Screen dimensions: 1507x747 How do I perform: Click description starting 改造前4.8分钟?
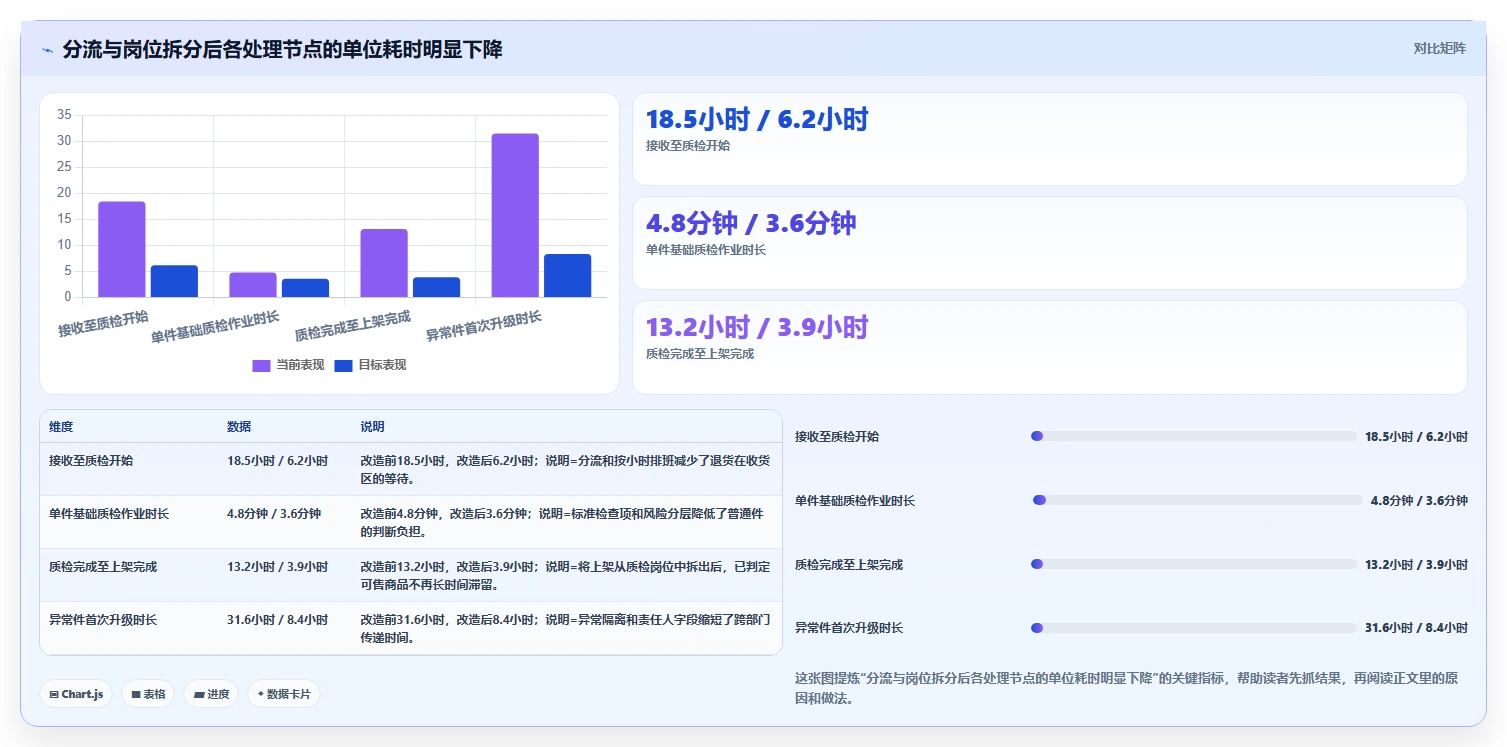562,523
